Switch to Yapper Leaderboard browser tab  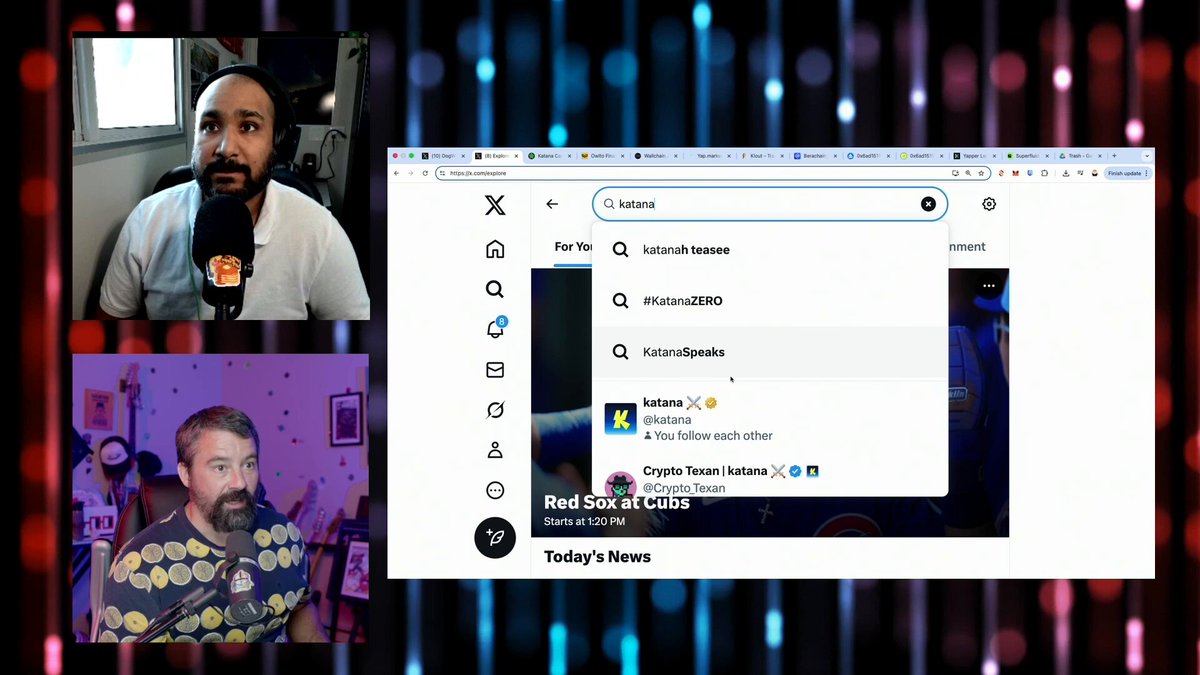coord(975,156)
